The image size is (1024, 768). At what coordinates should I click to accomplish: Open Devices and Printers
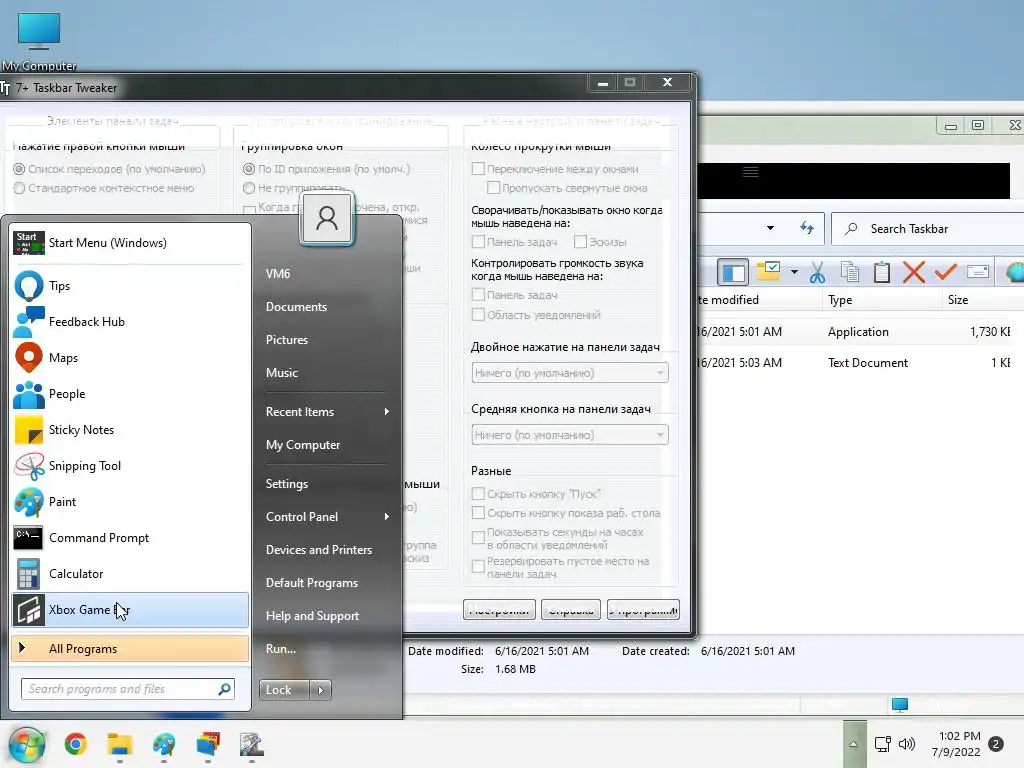[x=327, y=550]
